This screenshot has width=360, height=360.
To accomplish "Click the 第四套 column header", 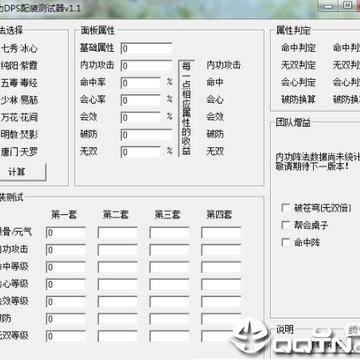I will click(219, 214).
